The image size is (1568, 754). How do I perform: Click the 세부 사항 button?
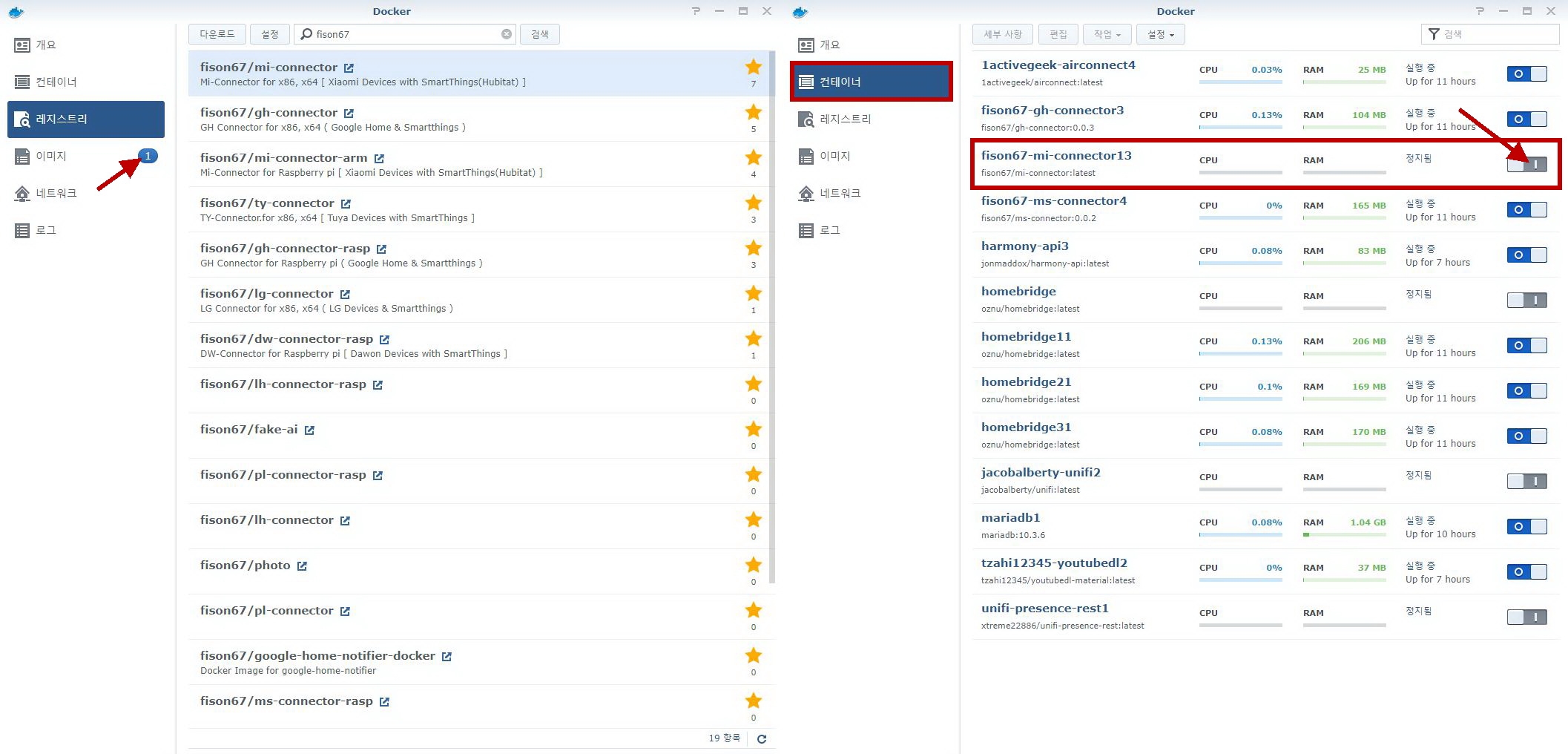[x=1003, y=34]
